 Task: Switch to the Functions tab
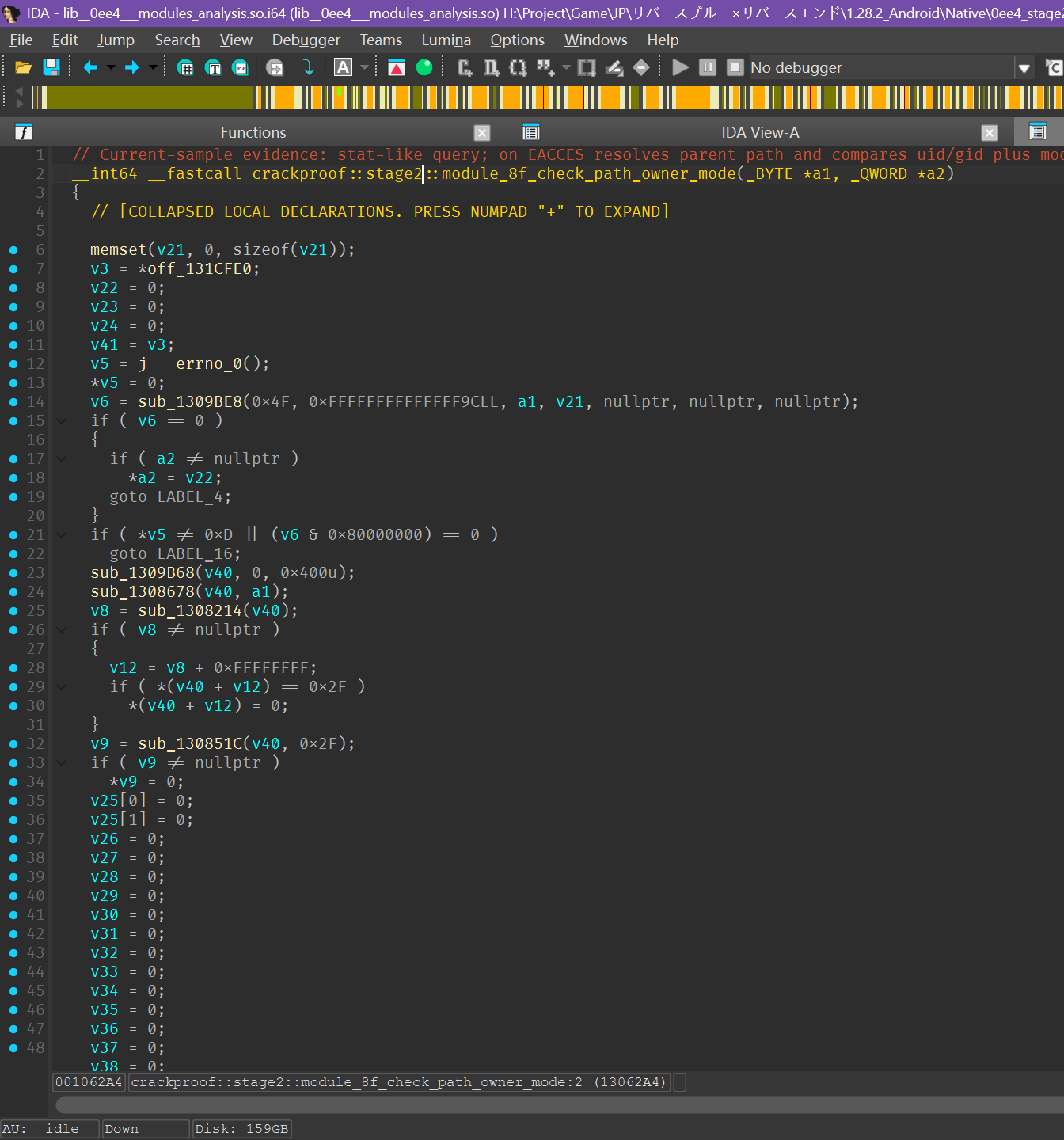coord(253,133)
